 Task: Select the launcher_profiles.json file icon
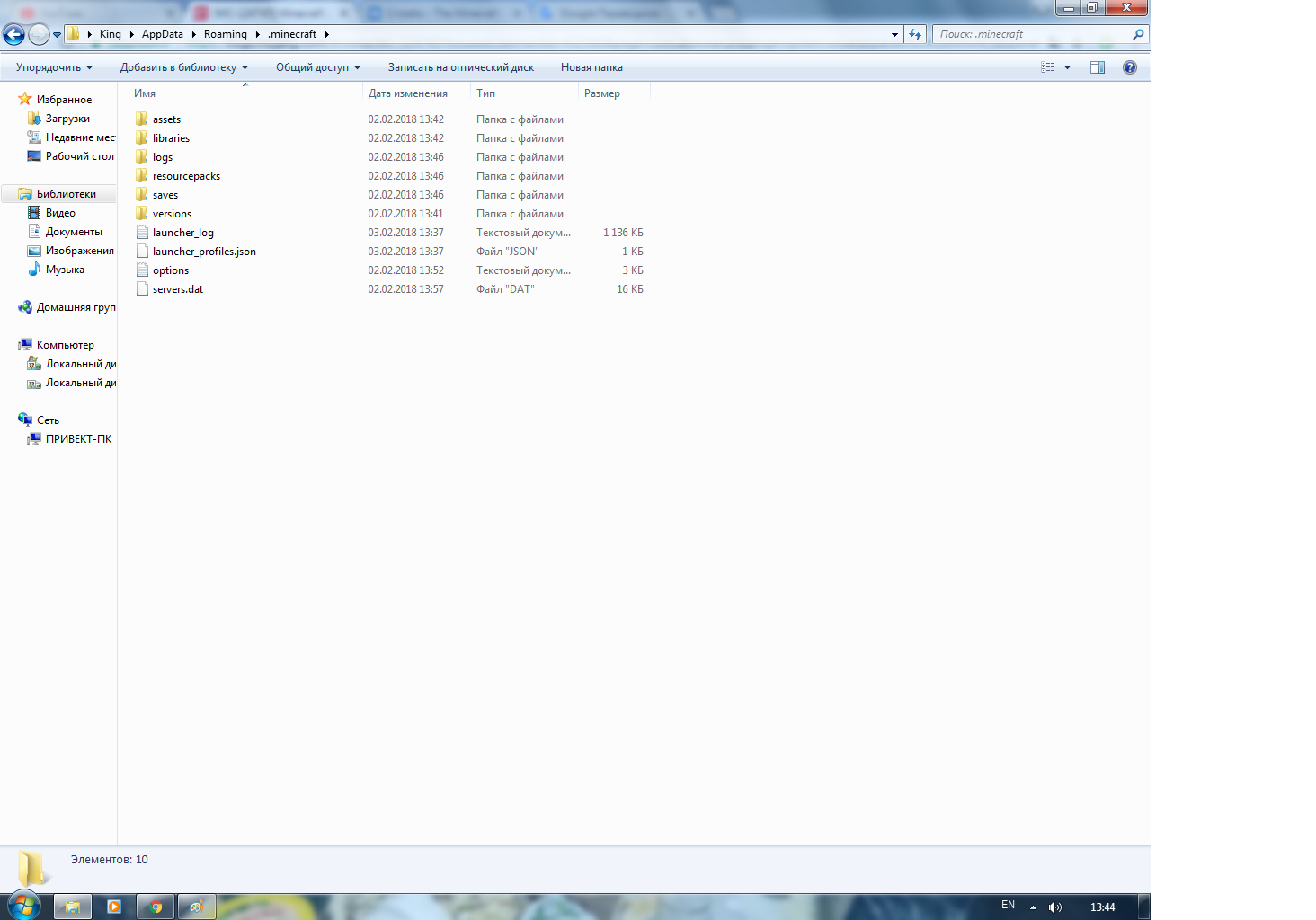142,251
